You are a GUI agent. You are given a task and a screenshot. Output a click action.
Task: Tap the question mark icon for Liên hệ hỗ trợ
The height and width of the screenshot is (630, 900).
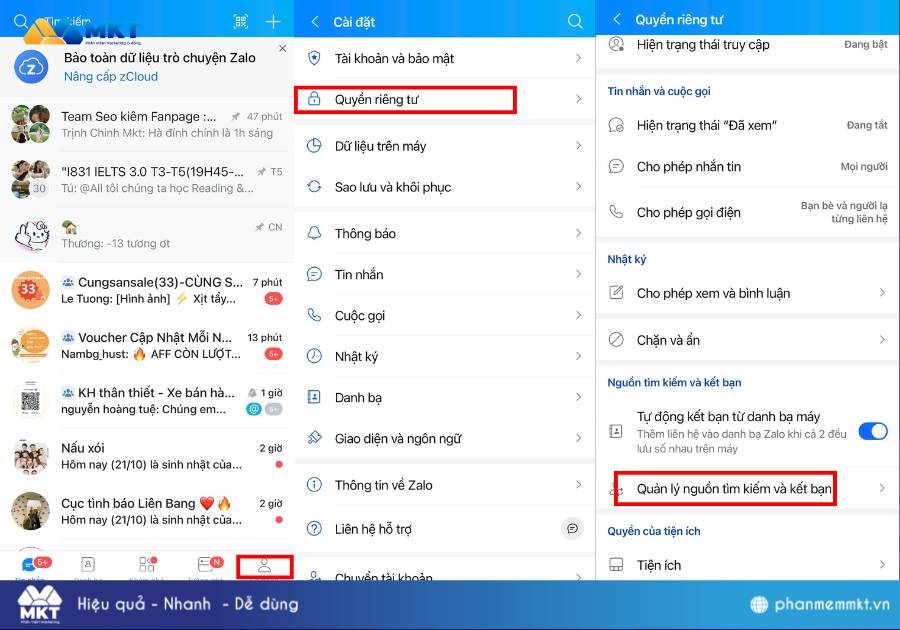pos(314,528)
